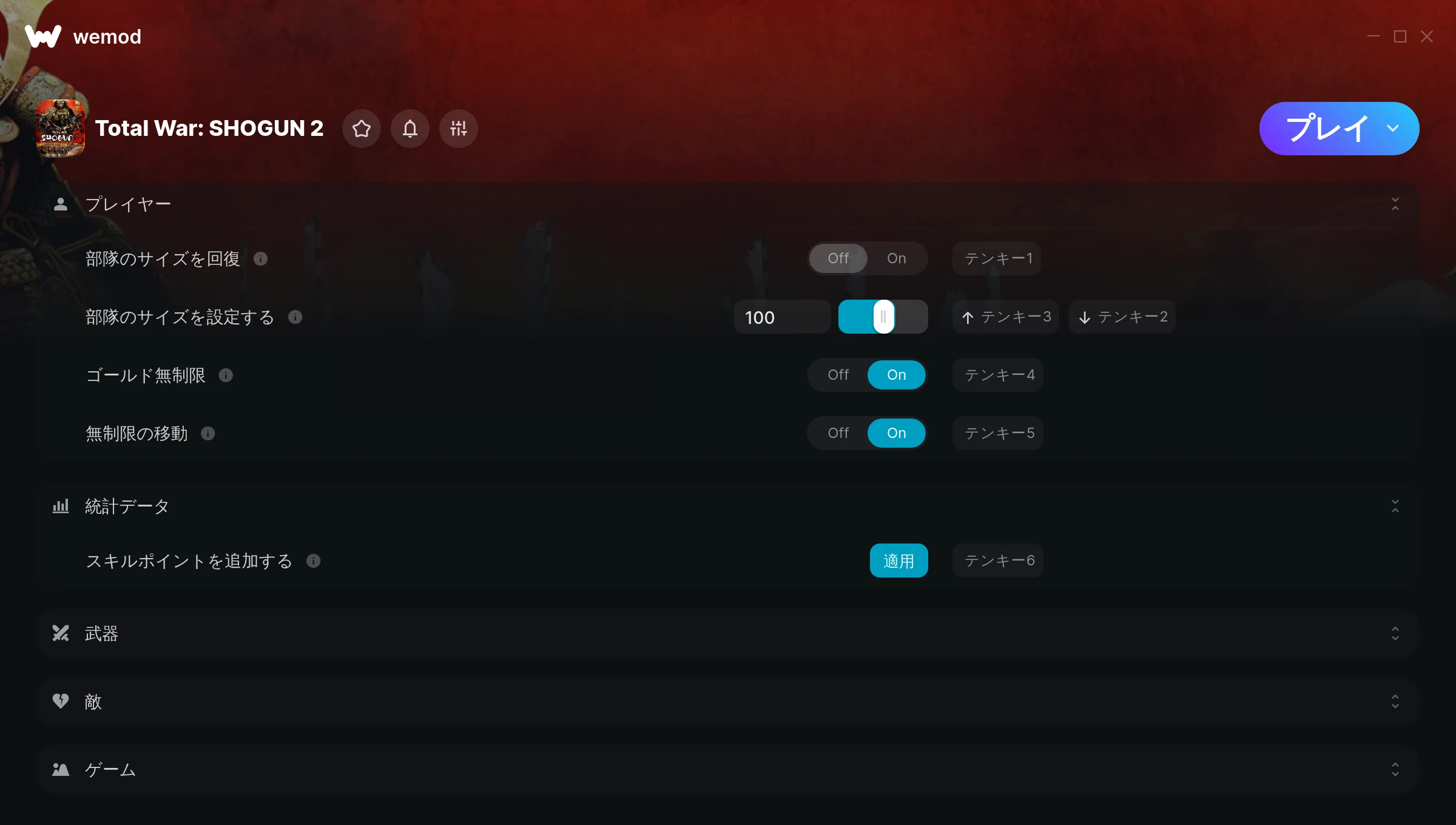Expand the 武器 section
1456x825 pixels.
[x=728, y=633]
